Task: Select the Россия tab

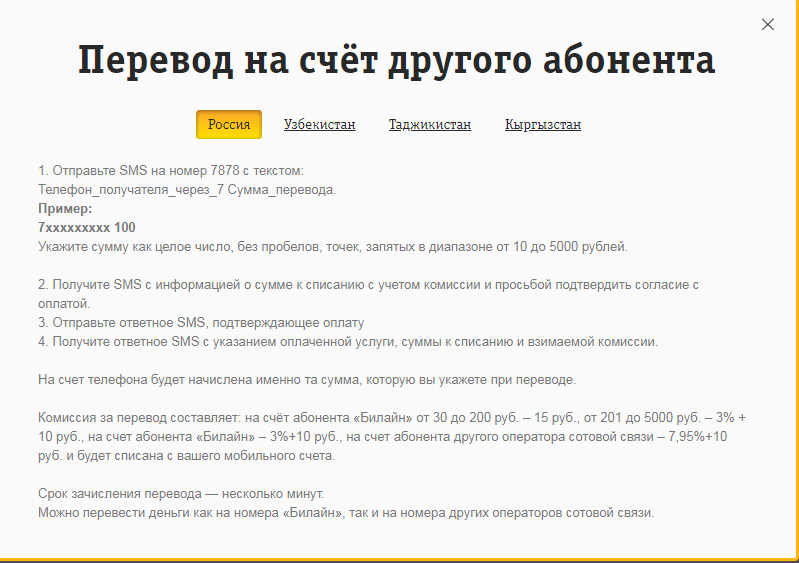Action: click(229, 124)
